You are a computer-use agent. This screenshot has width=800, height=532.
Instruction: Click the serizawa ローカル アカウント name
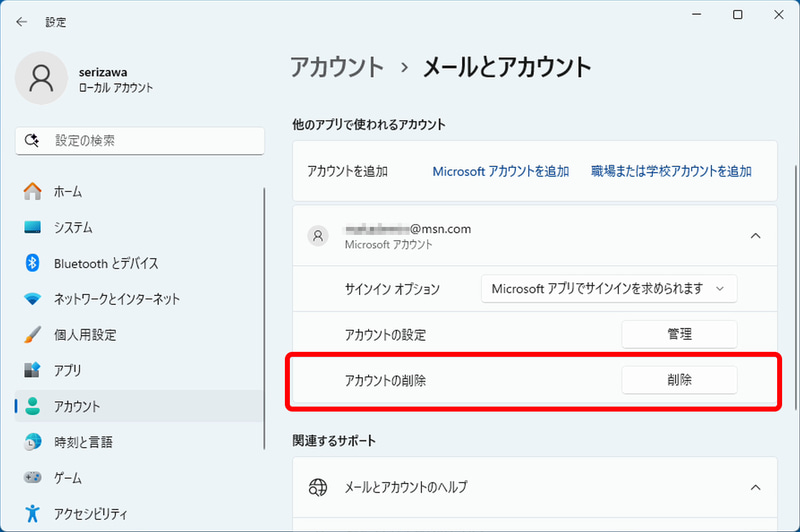click(116, 80)
